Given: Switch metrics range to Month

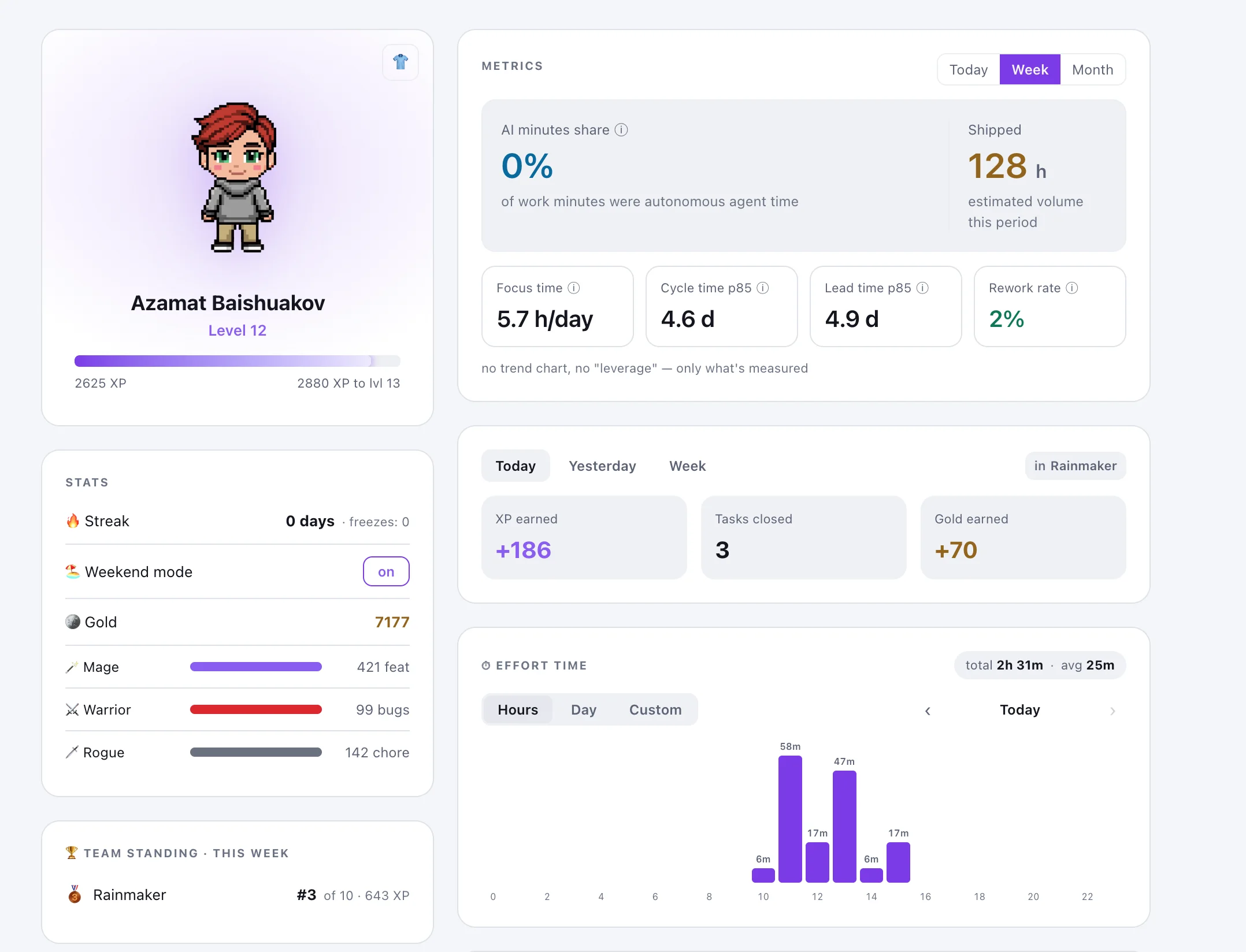Looking at the screenshot, I should [1092, 70].
